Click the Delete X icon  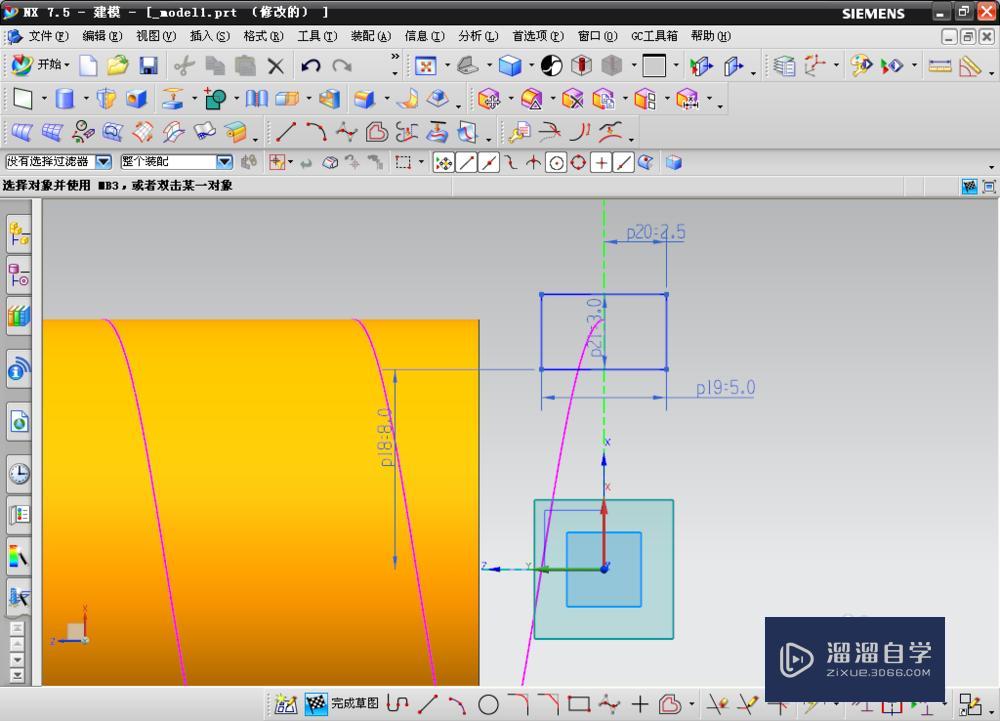276,65
